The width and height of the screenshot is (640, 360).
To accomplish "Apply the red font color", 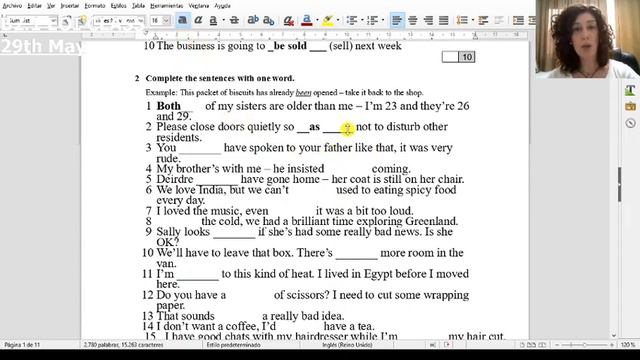I will (x=307, y=20).
